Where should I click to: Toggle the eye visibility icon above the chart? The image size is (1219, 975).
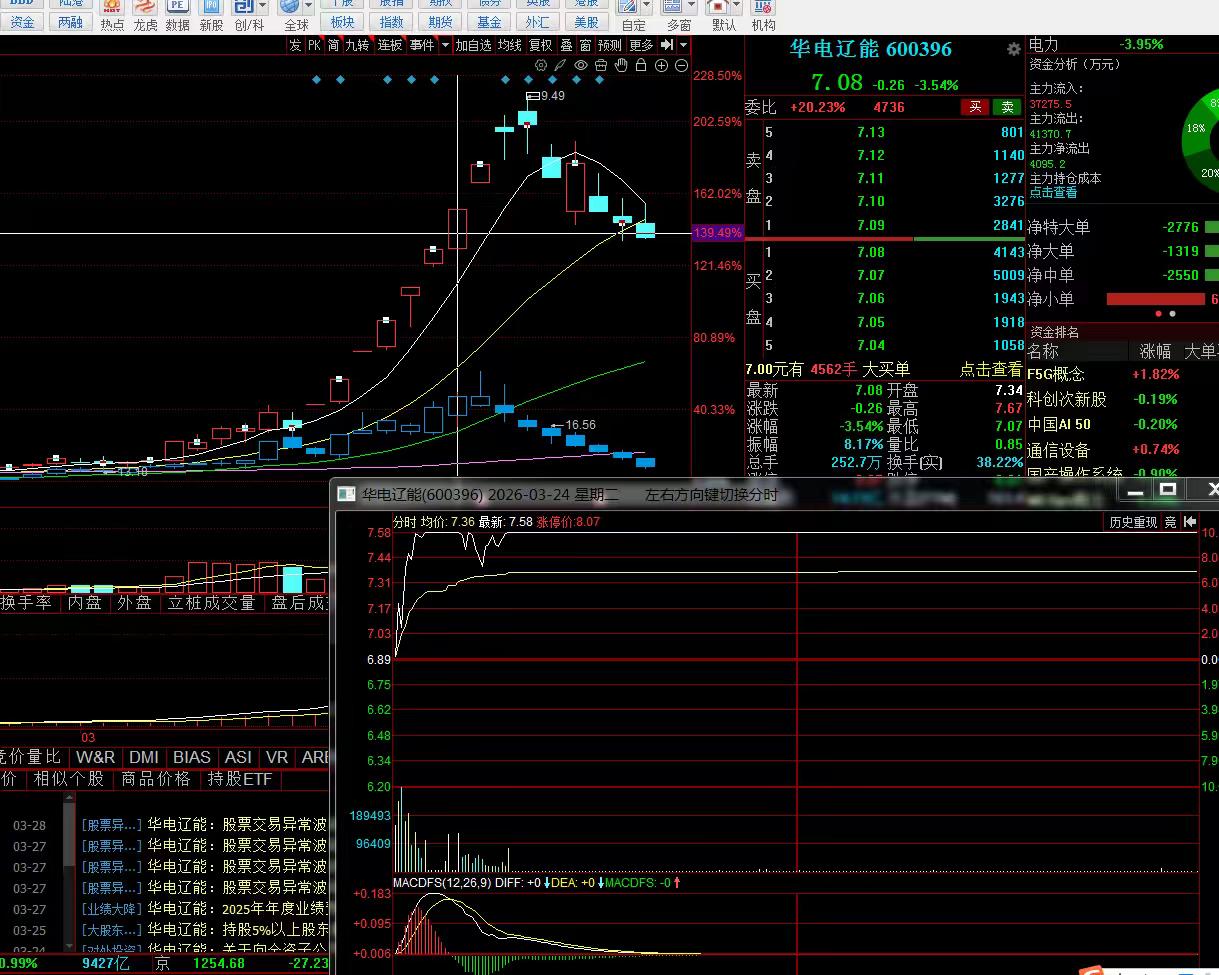tap(581, 65)
